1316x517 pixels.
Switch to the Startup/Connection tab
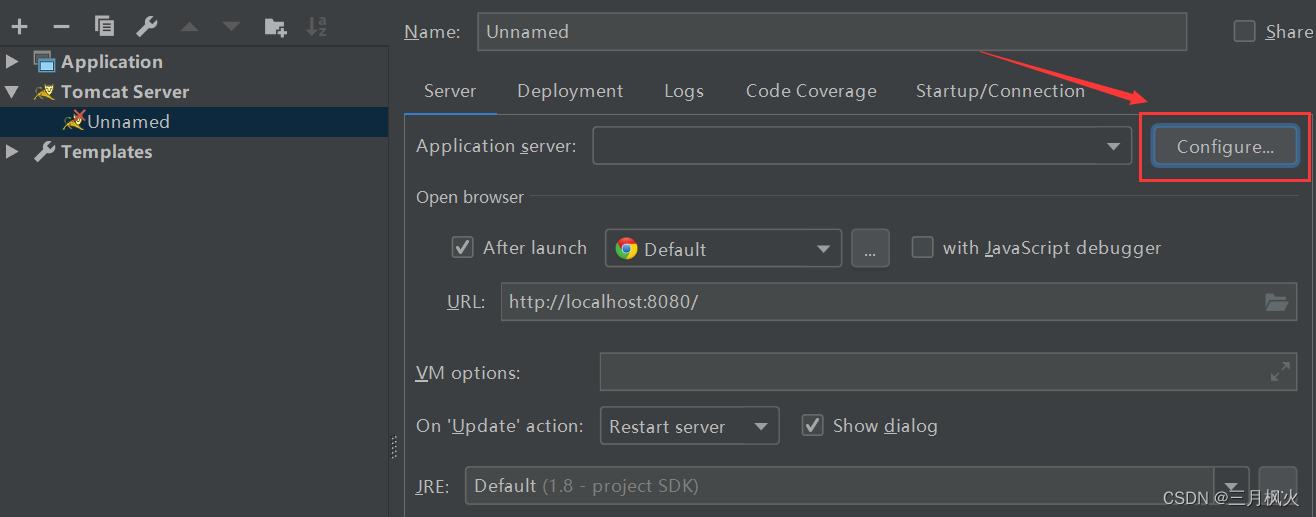coord(1000,91)
